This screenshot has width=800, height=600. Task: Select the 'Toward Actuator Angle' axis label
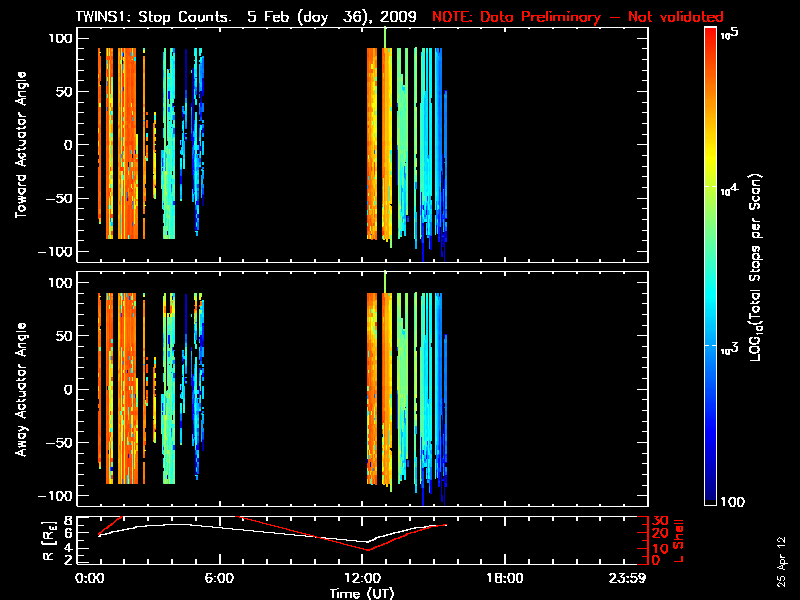tap(20, 145)
